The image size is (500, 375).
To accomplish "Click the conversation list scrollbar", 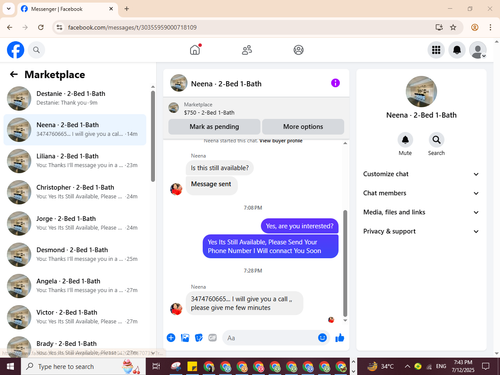I will tap(153, 137).
